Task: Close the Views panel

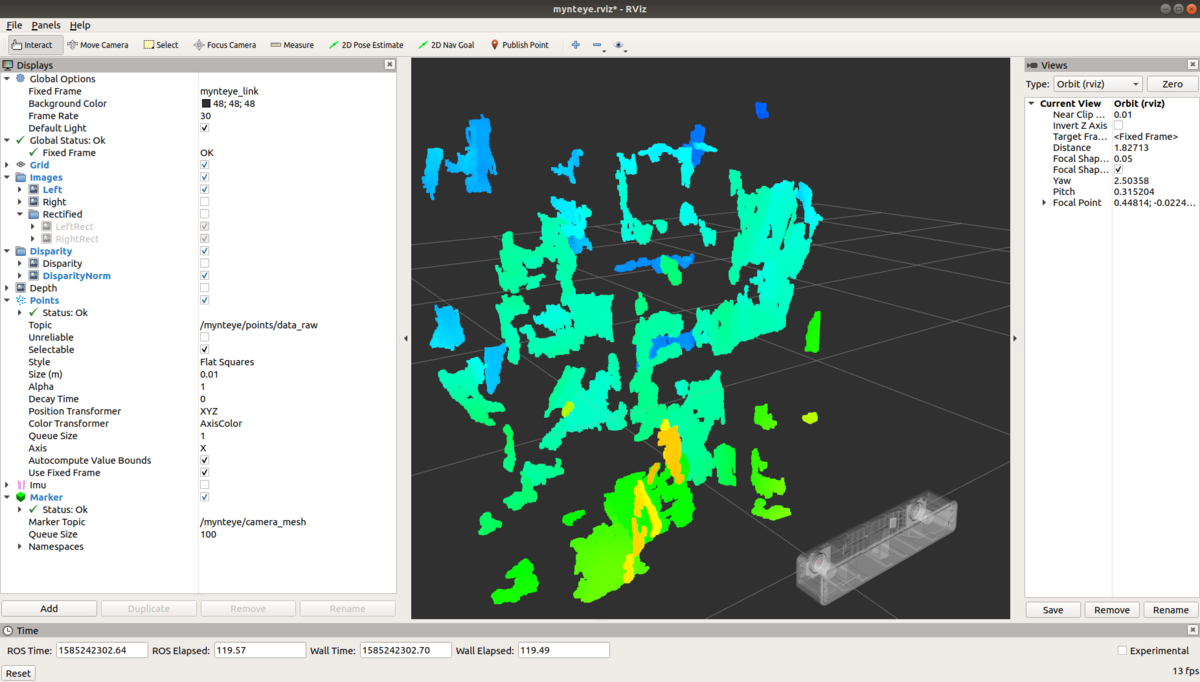Action: [1191, 65]
